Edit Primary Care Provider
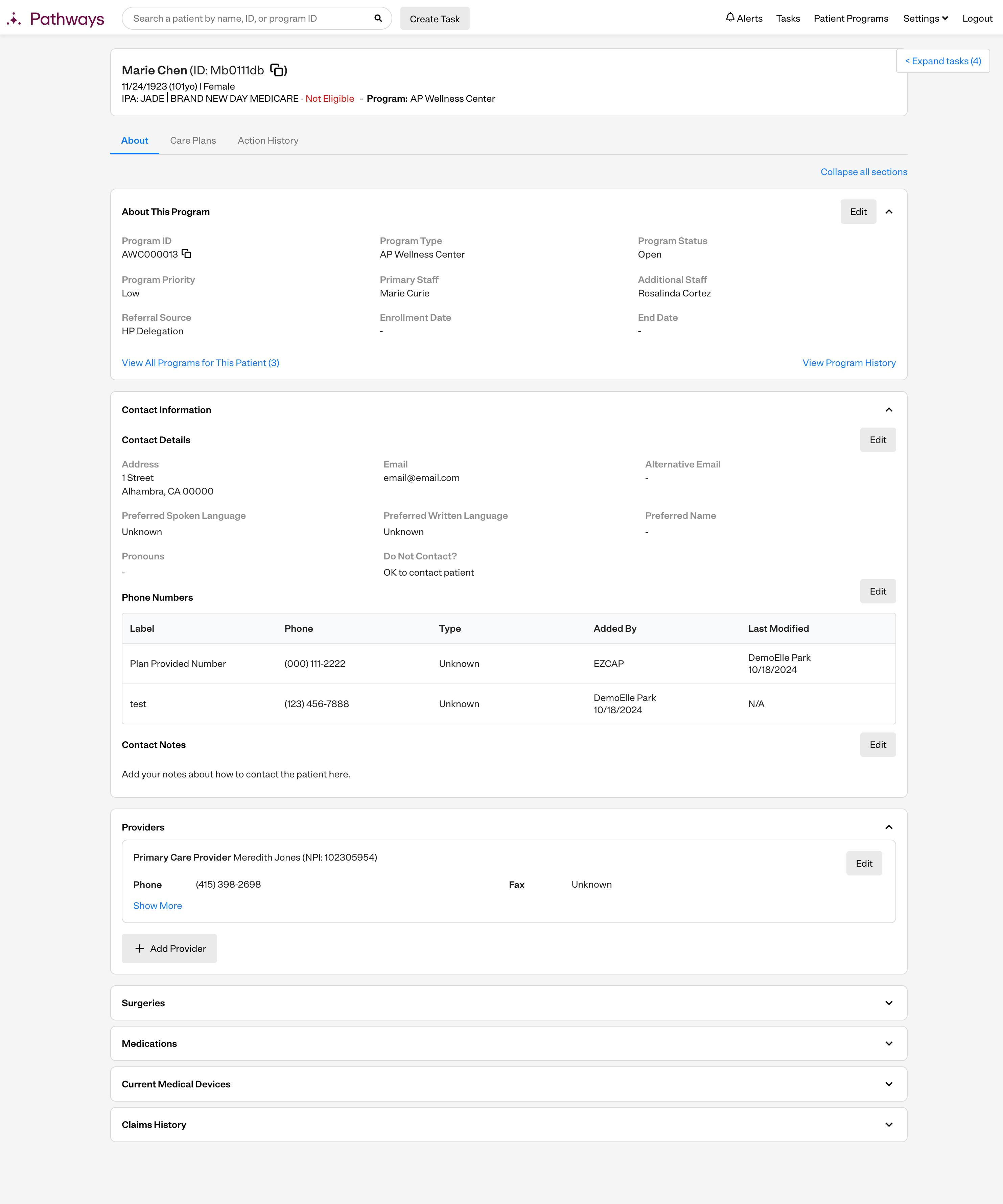Image resolution: width=1003 pixels, height=1204 pixels. coord(864,863)
